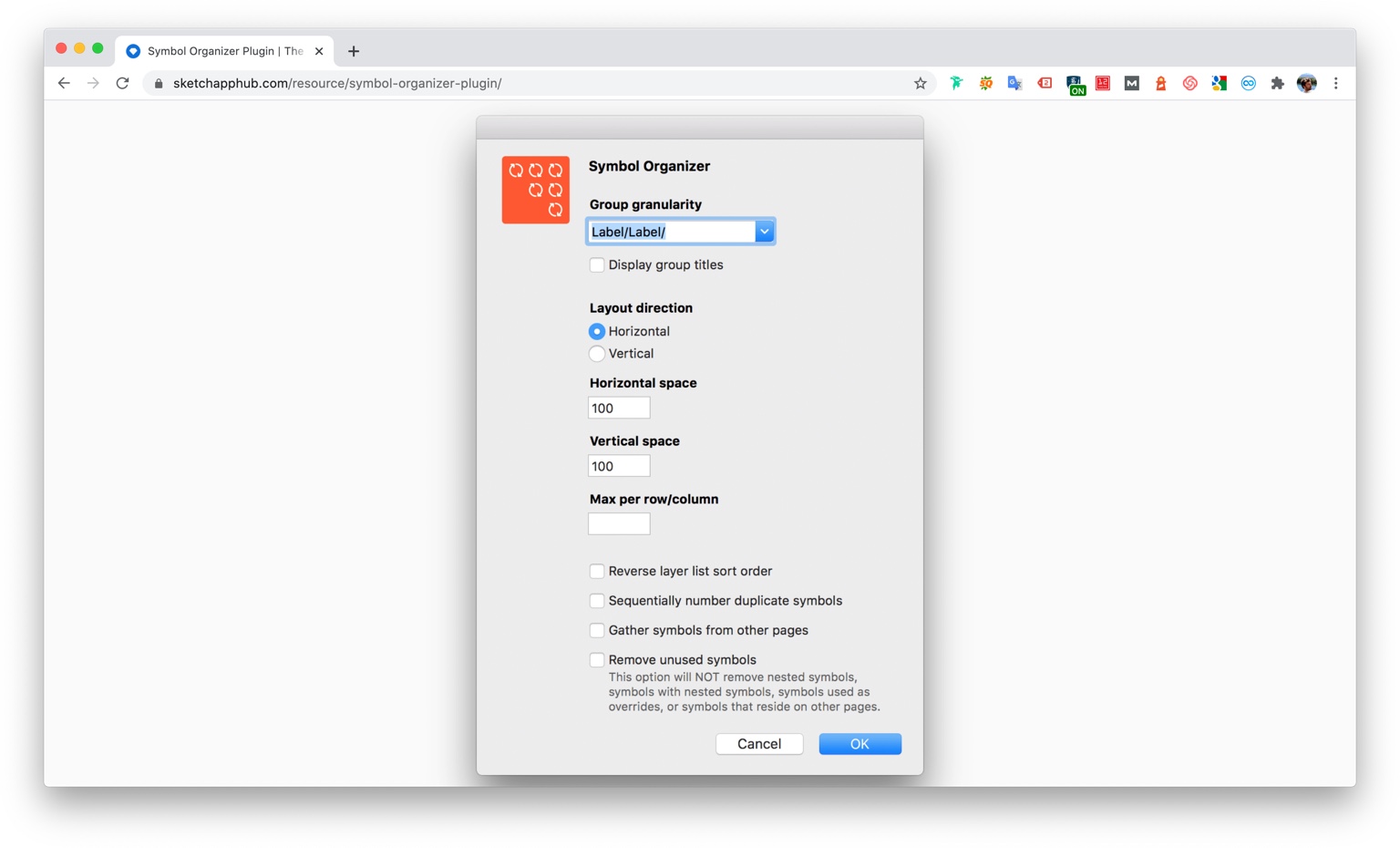Click the Horizontal space input field

point(619,408)
